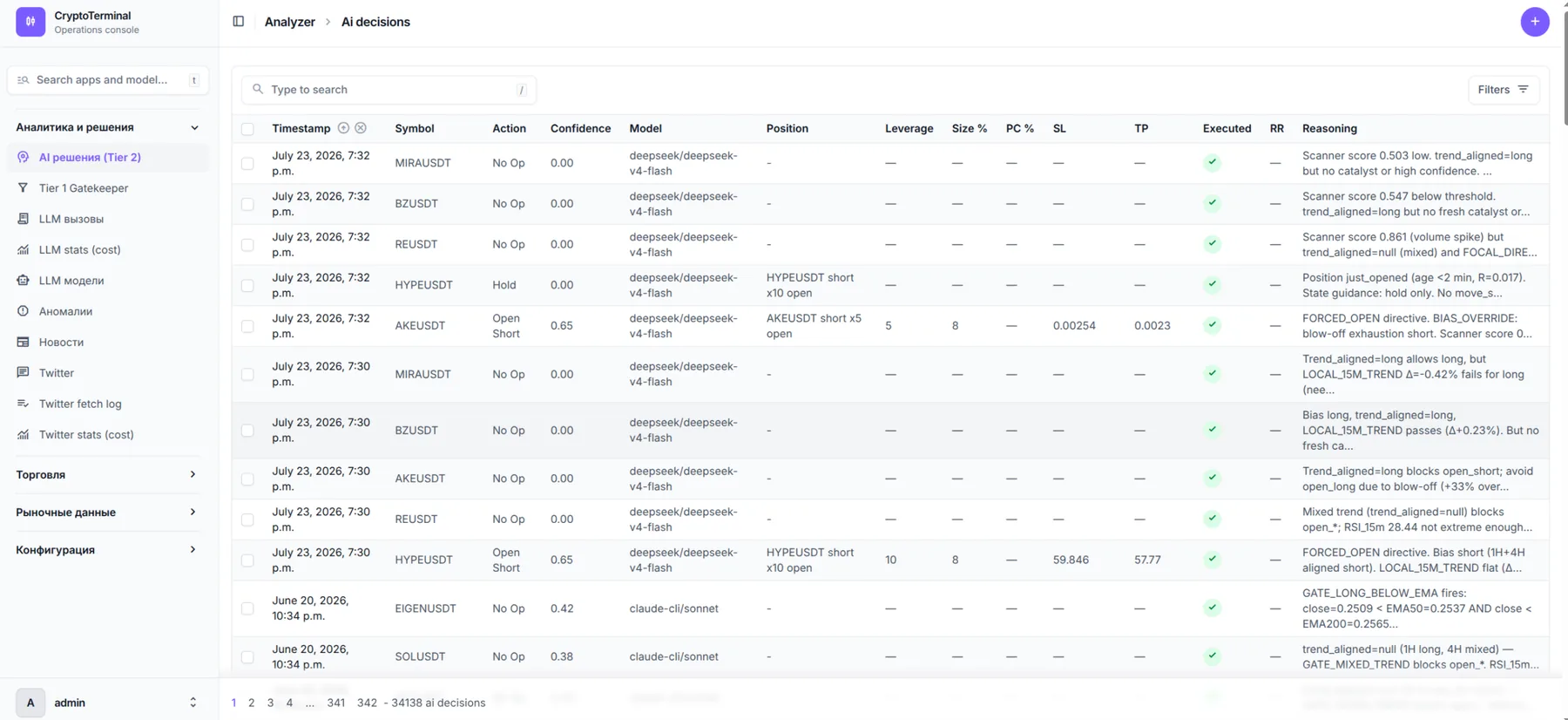Open Twitter fetch log icon

24,404
